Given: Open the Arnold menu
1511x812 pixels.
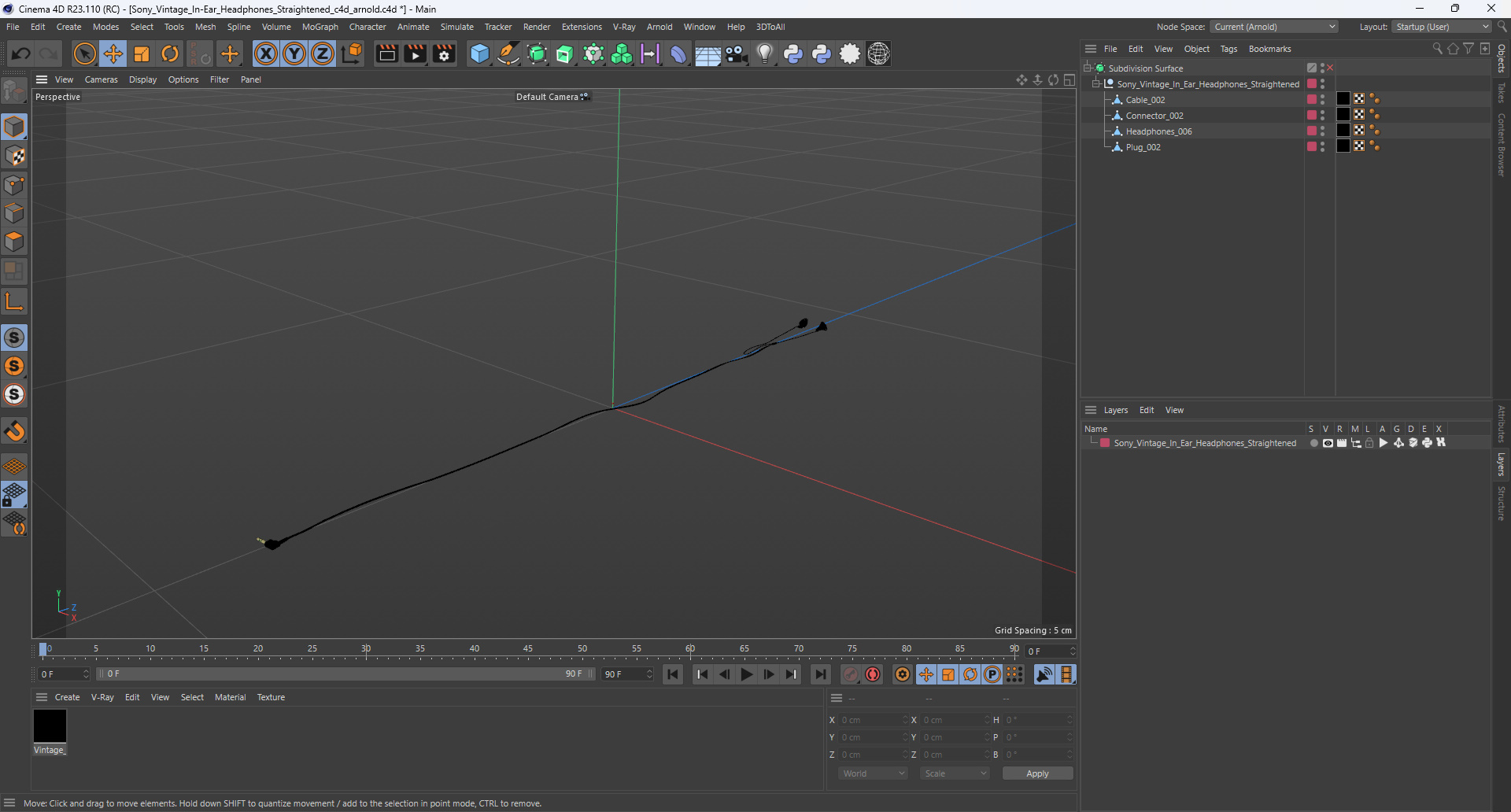Looking at the screenshot, I should (x=659, y=27).
